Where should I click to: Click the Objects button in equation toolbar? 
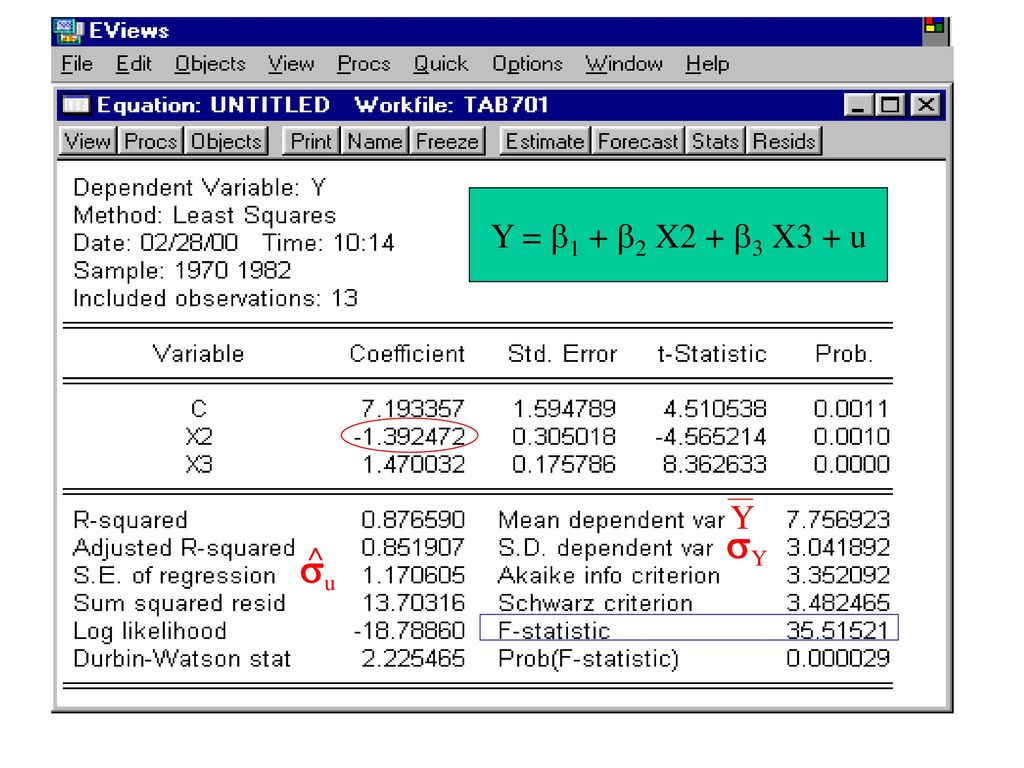point(226,141)
